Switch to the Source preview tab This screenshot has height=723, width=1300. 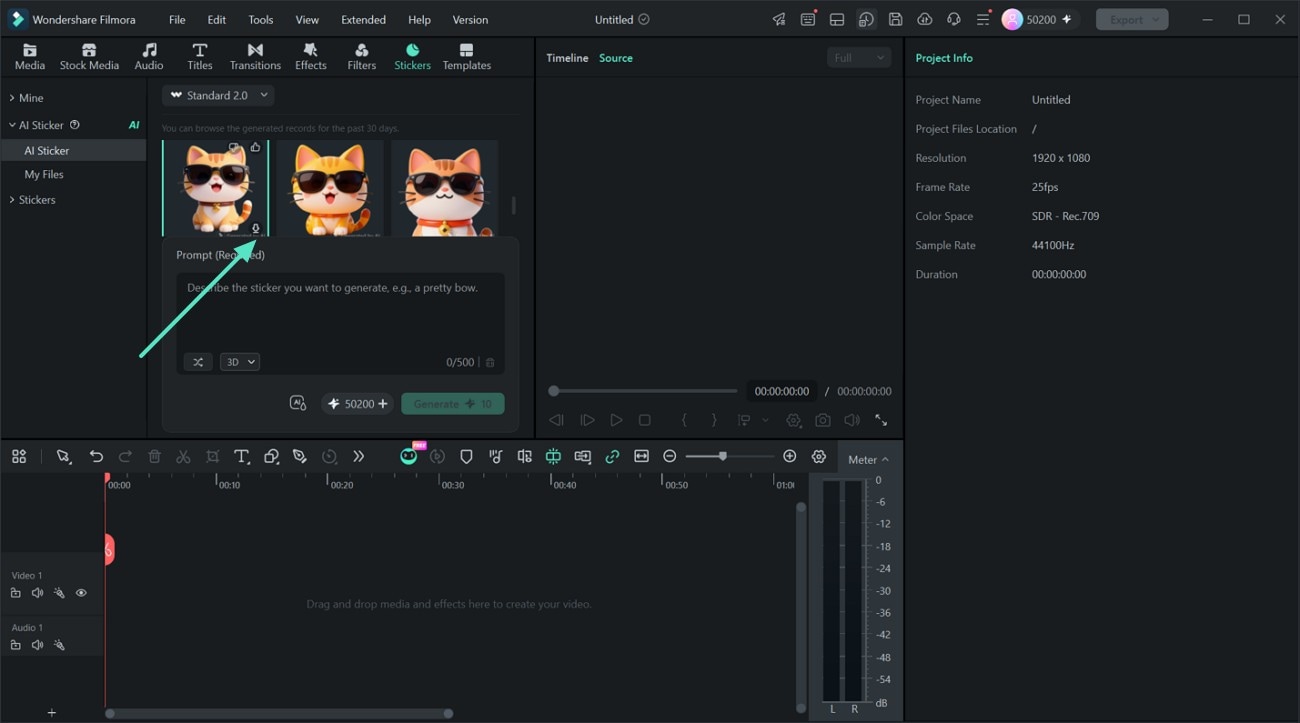click(616, 58)
